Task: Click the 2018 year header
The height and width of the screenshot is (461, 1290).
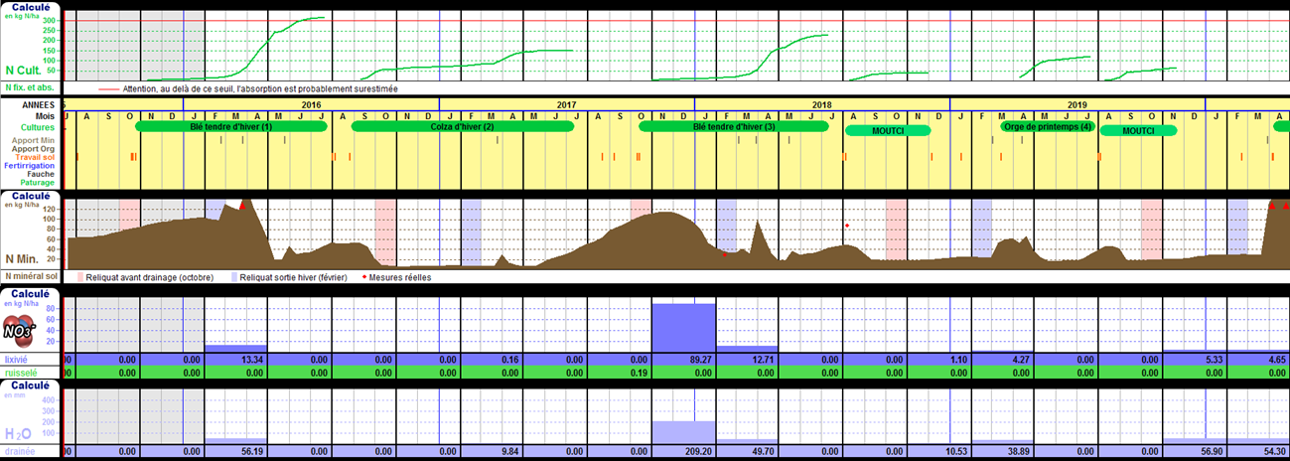Action: click(822, 104)
